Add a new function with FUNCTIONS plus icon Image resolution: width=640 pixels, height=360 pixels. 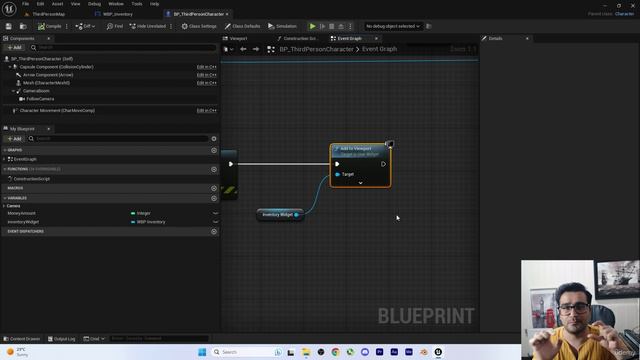pos(214,169)
